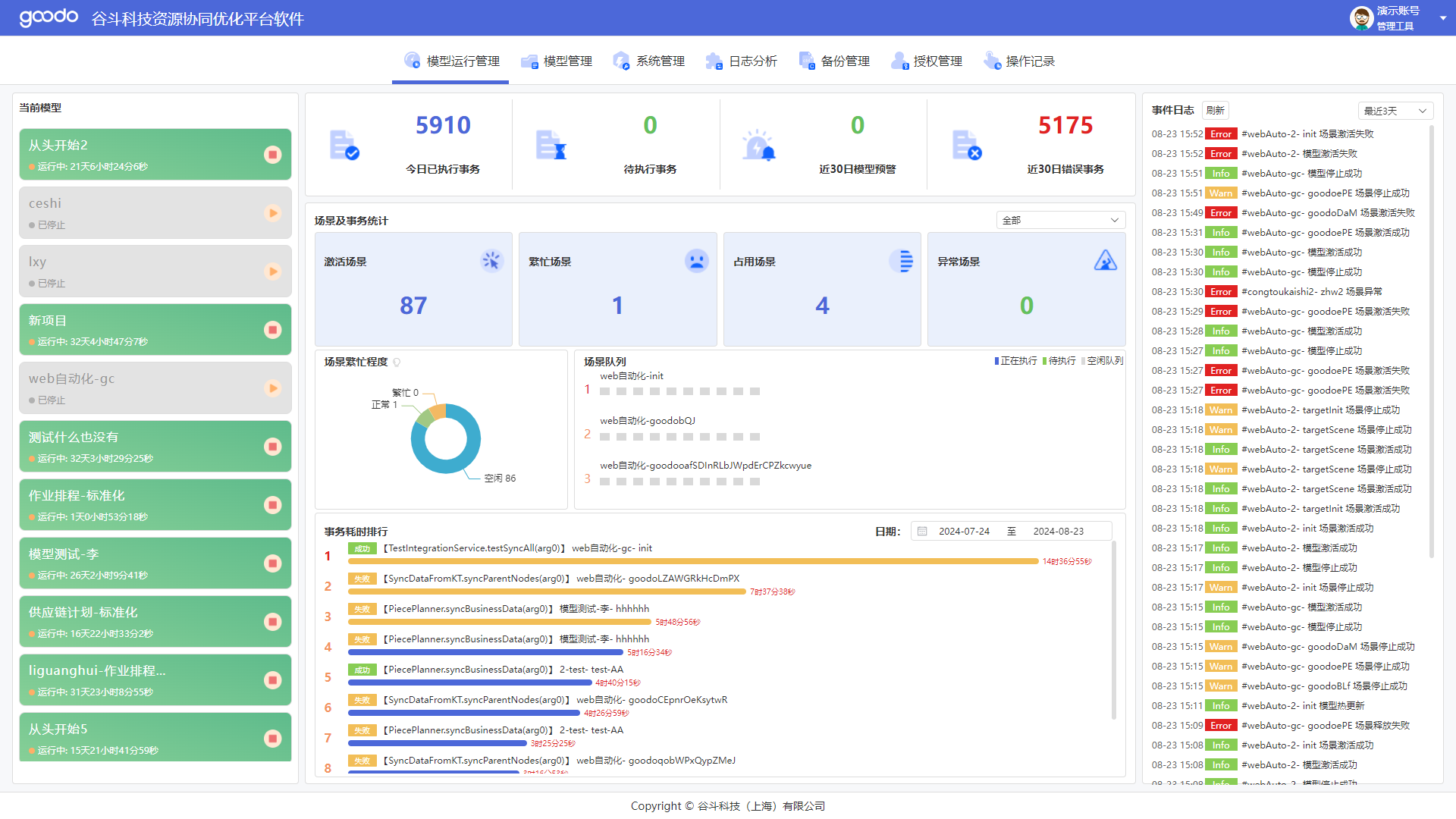Click the 2024-07-24 start date field
This screenshot has width=1456, height=819.
point(964,532)
